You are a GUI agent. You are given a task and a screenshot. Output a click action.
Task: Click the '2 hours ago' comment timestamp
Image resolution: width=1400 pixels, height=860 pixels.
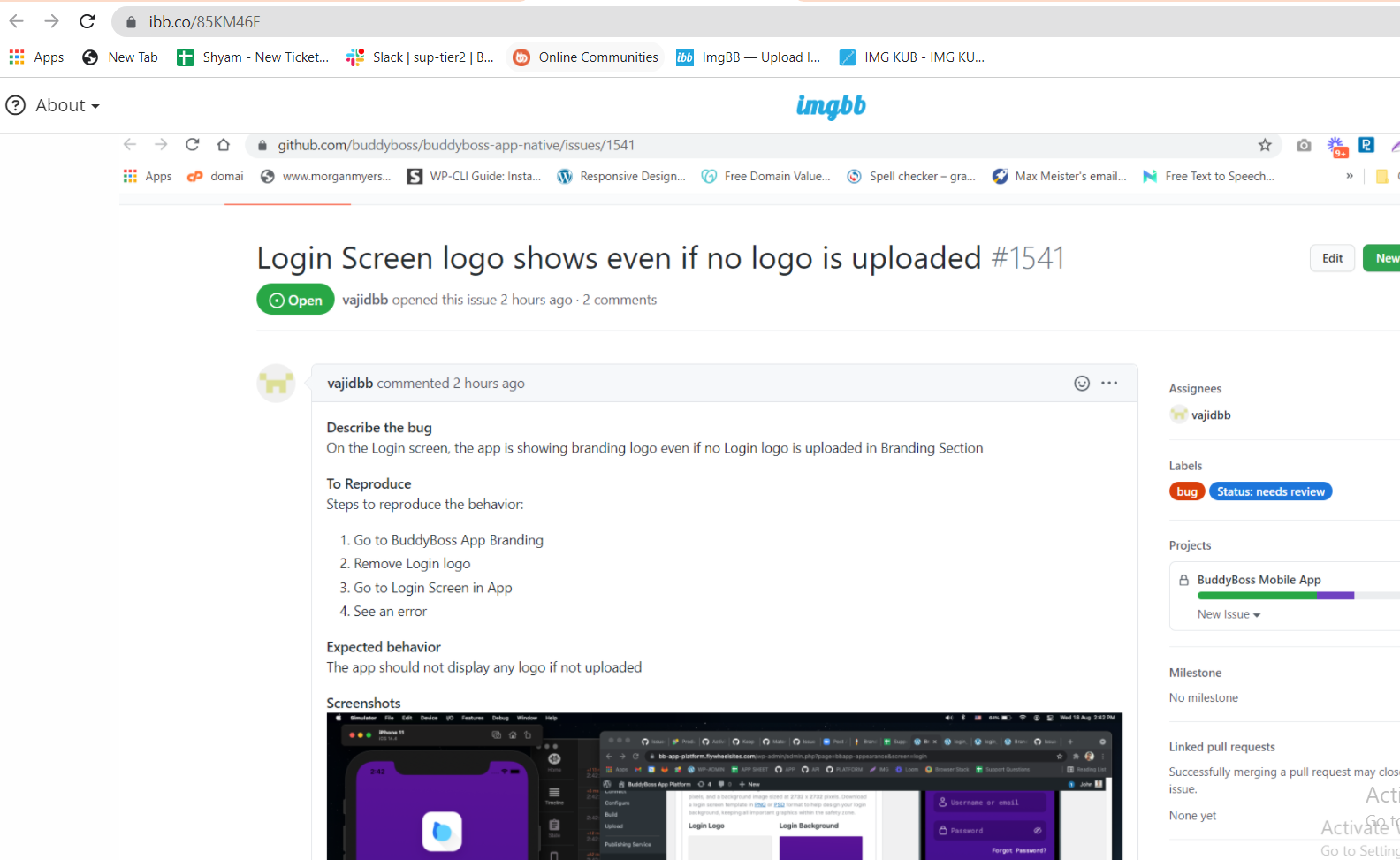point(489,384)
